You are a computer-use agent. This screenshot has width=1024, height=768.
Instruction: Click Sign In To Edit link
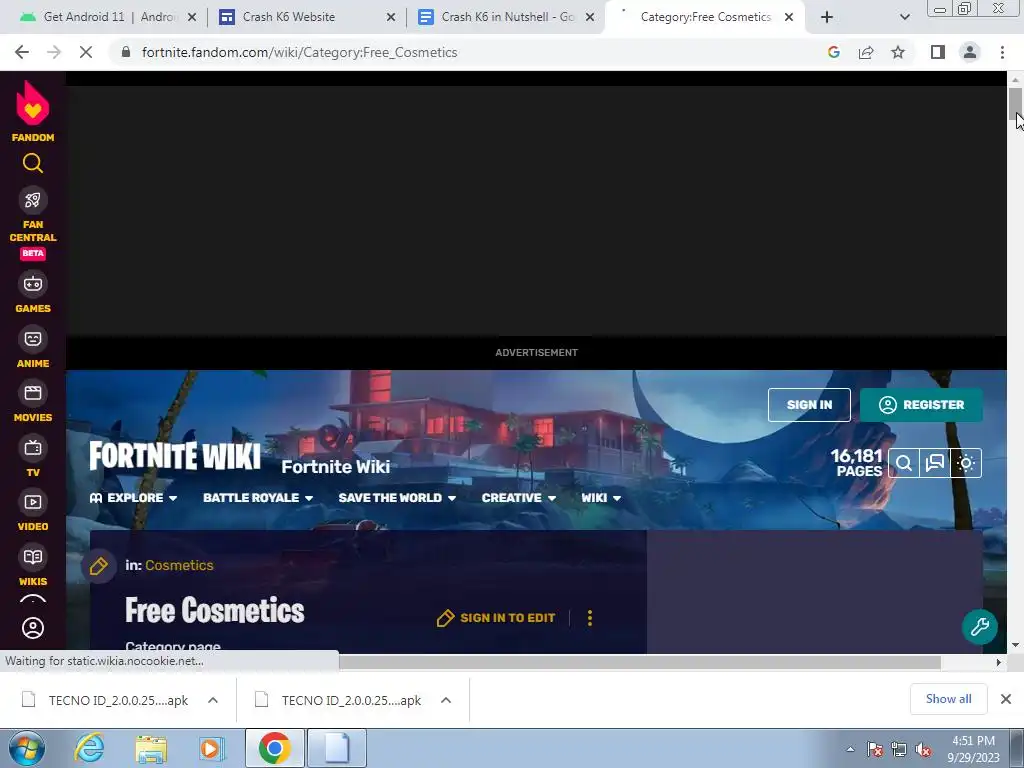point(496,618)
